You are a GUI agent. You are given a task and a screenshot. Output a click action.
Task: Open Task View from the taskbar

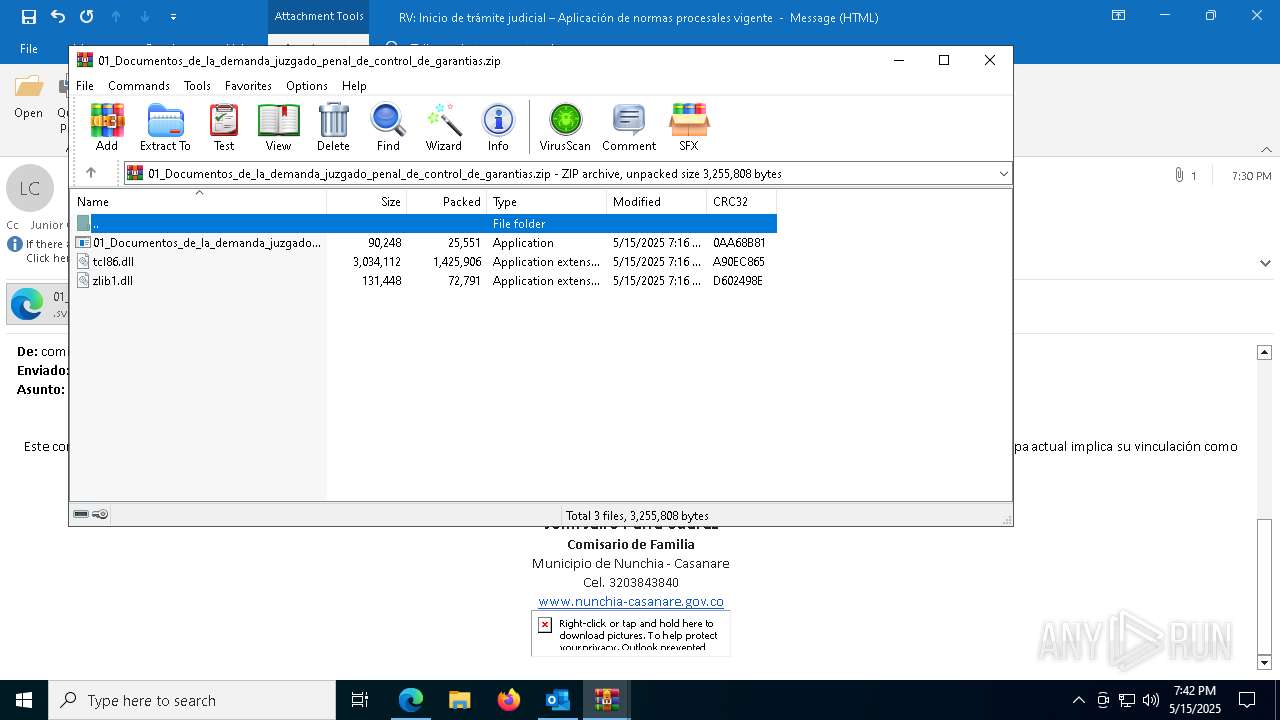tap(360, 700)
